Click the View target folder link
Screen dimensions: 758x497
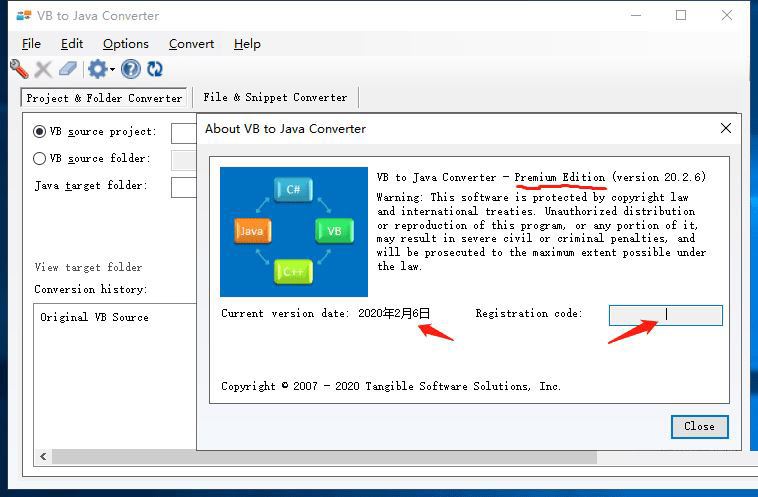pyautogui.click(x=88, y=267)
